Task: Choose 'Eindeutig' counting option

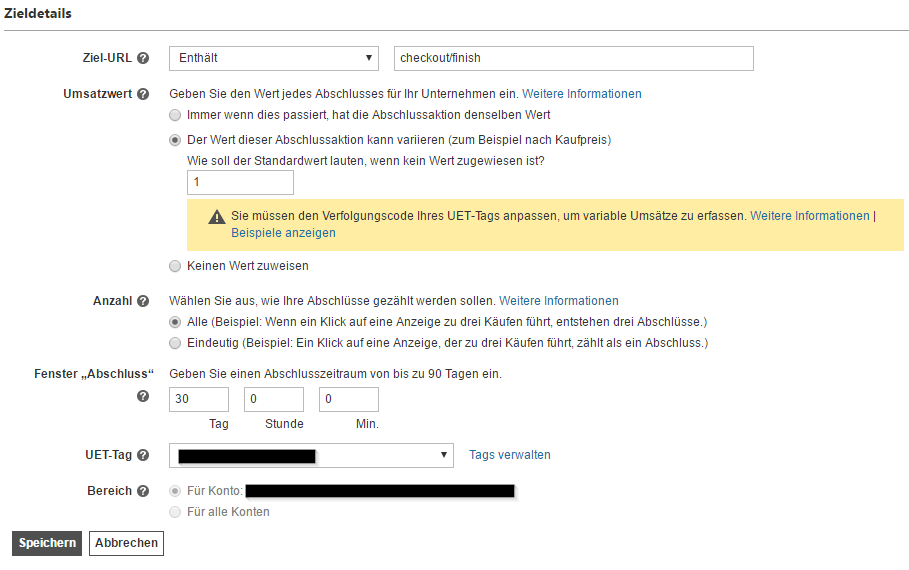Action: tap(176, 343)
